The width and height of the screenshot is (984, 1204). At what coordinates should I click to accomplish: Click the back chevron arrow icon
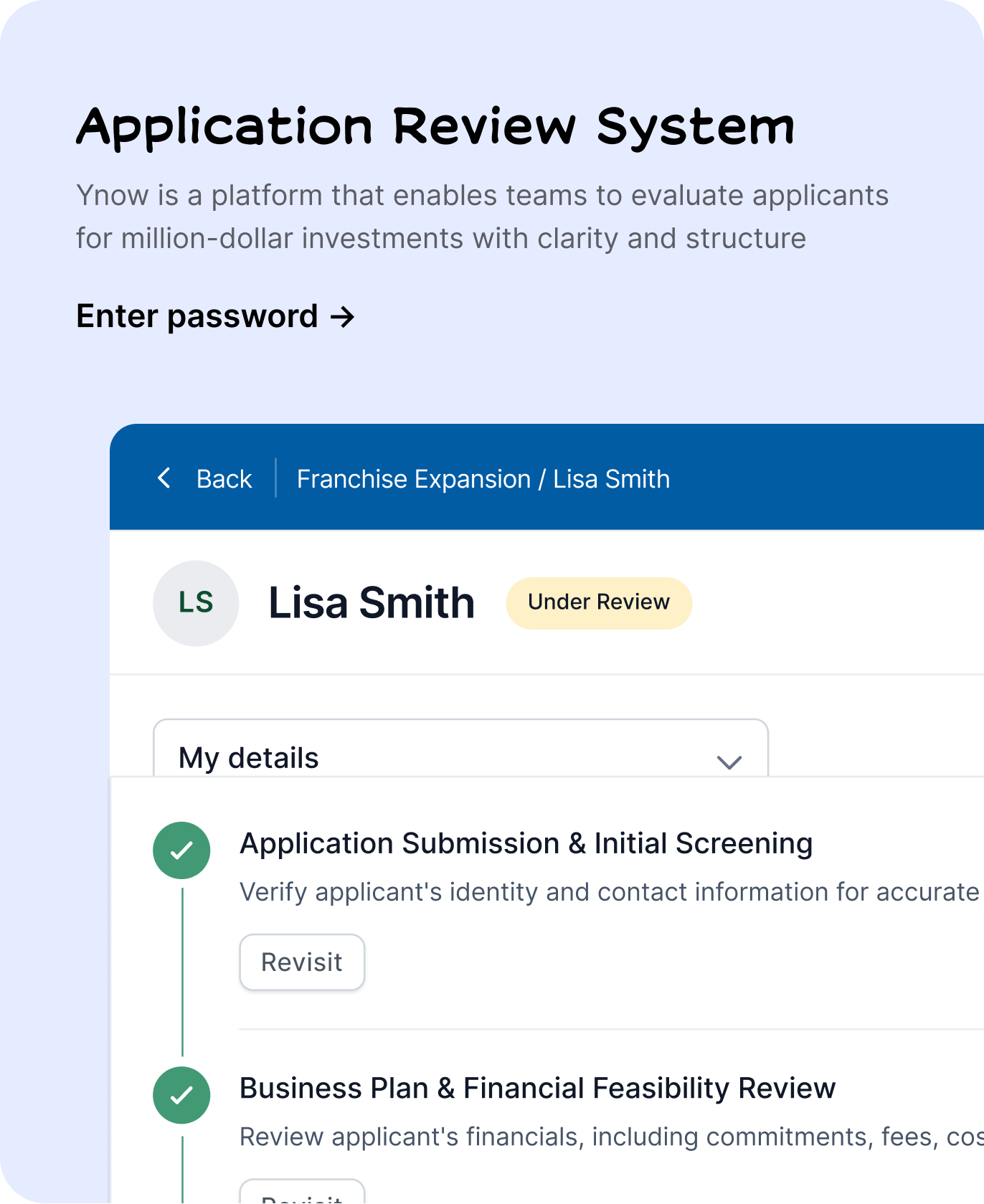(164, 478)
